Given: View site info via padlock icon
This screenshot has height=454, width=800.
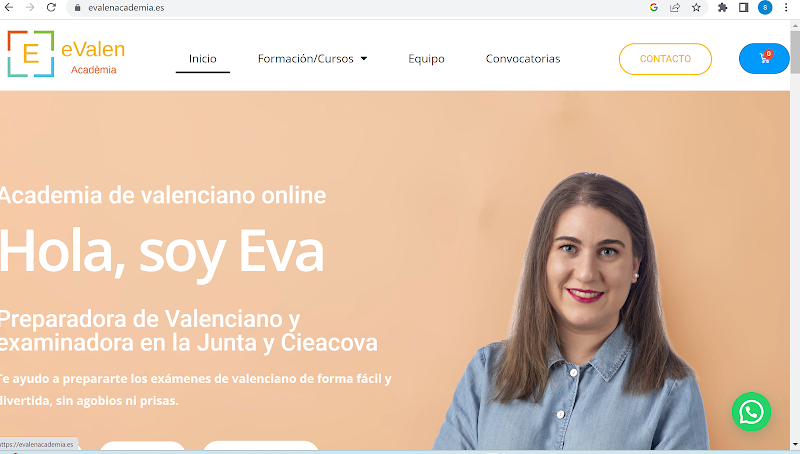Looking at the screenshot, I should point(78,8).
